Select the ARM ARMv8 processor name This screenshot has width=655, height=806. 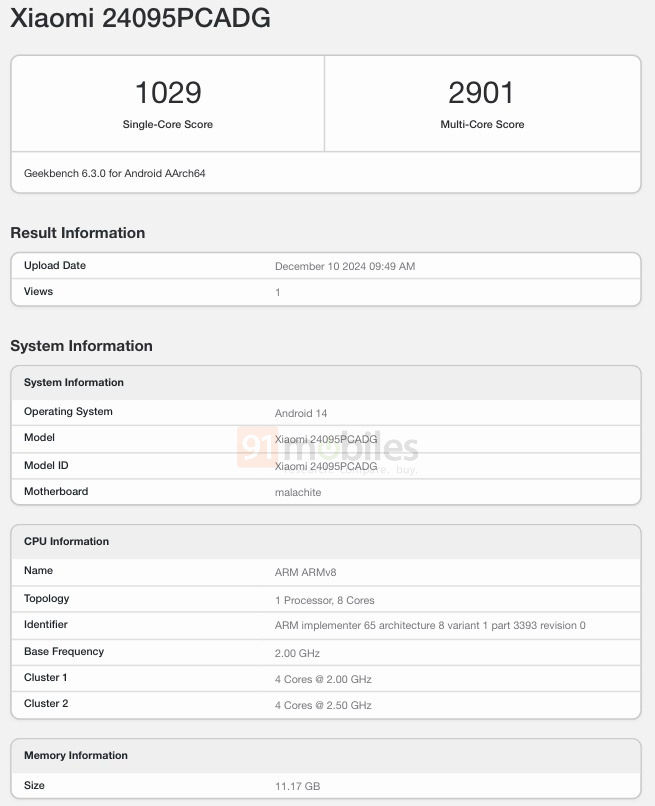click(308, 572)
